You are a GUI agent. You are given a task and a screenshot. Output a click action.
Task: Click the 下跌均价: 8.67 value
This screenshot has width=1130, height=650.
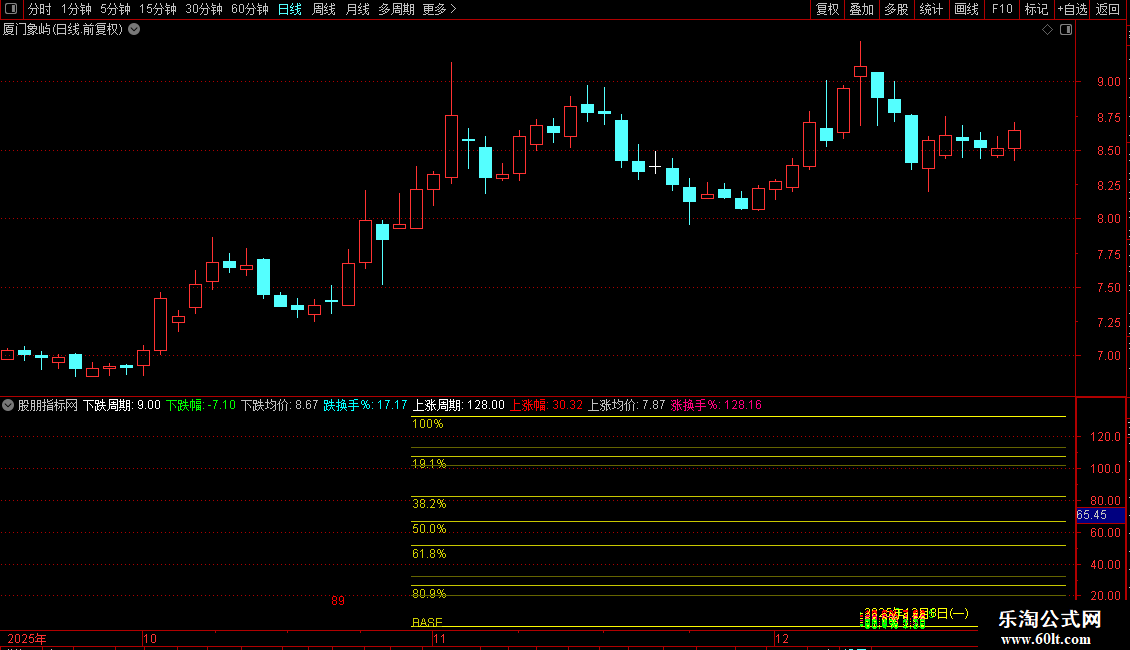click(x=280, y=405)
